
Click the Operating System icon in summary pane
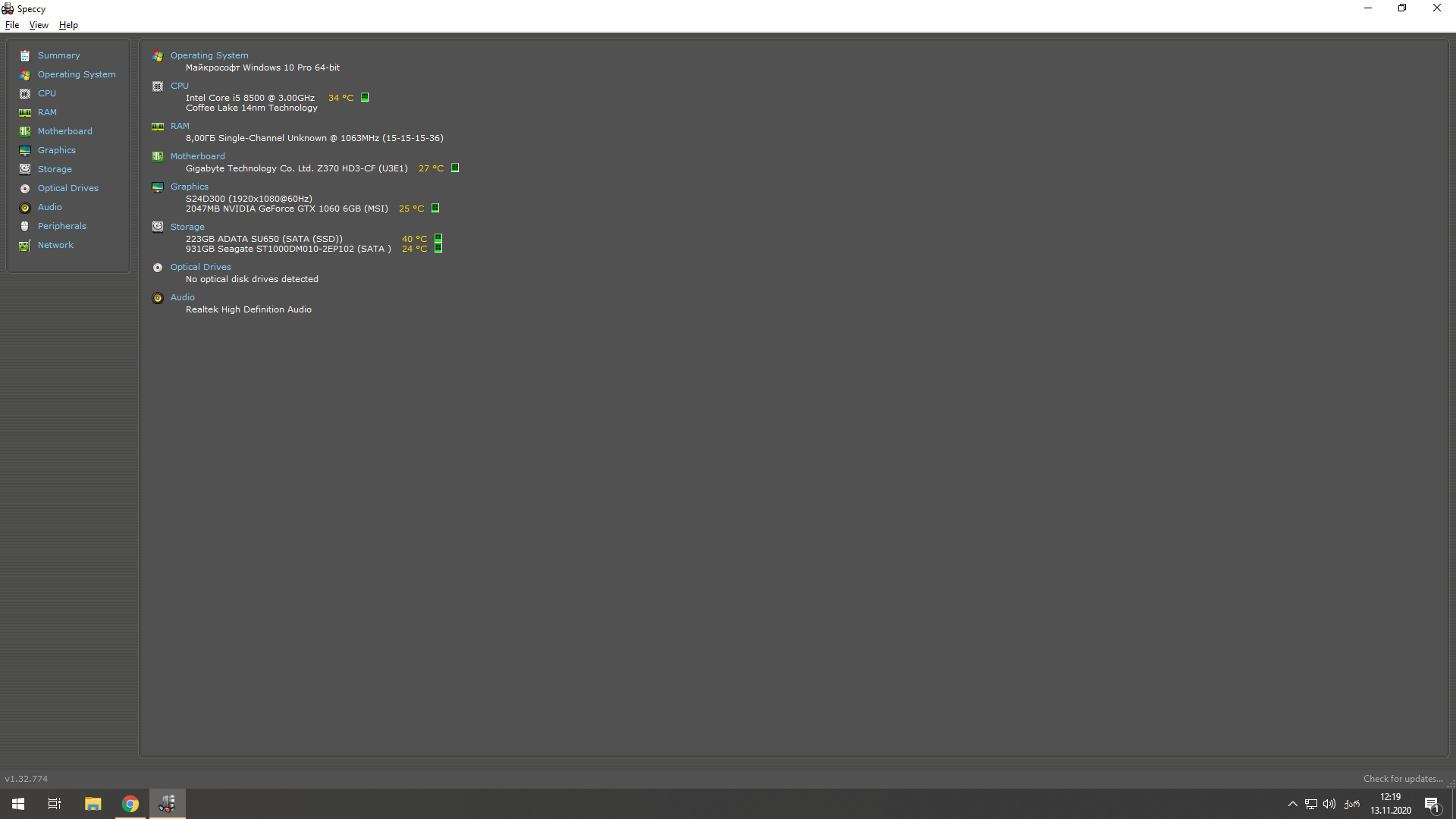point(158,55)
